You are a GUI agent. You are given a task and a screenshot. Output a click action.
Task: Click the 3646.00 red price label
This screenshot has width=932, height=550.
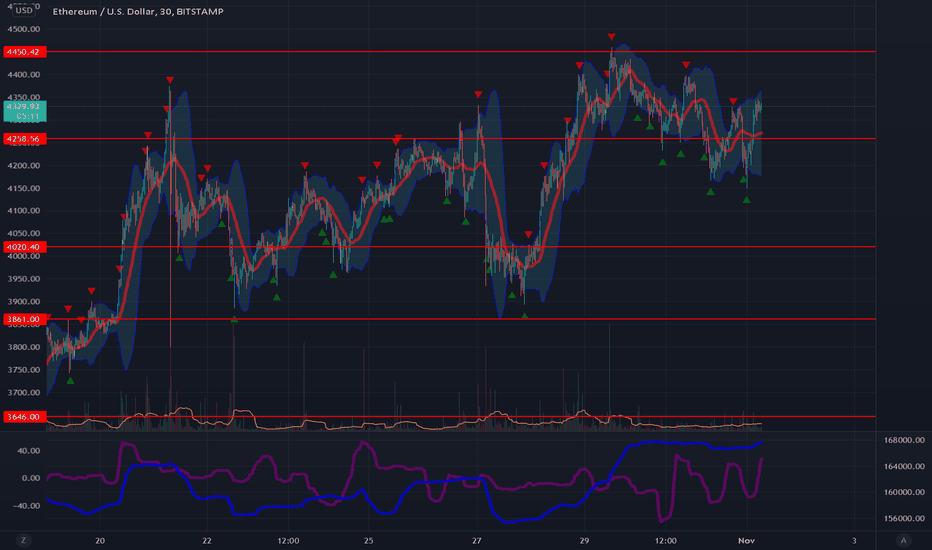tap(24, 417)
